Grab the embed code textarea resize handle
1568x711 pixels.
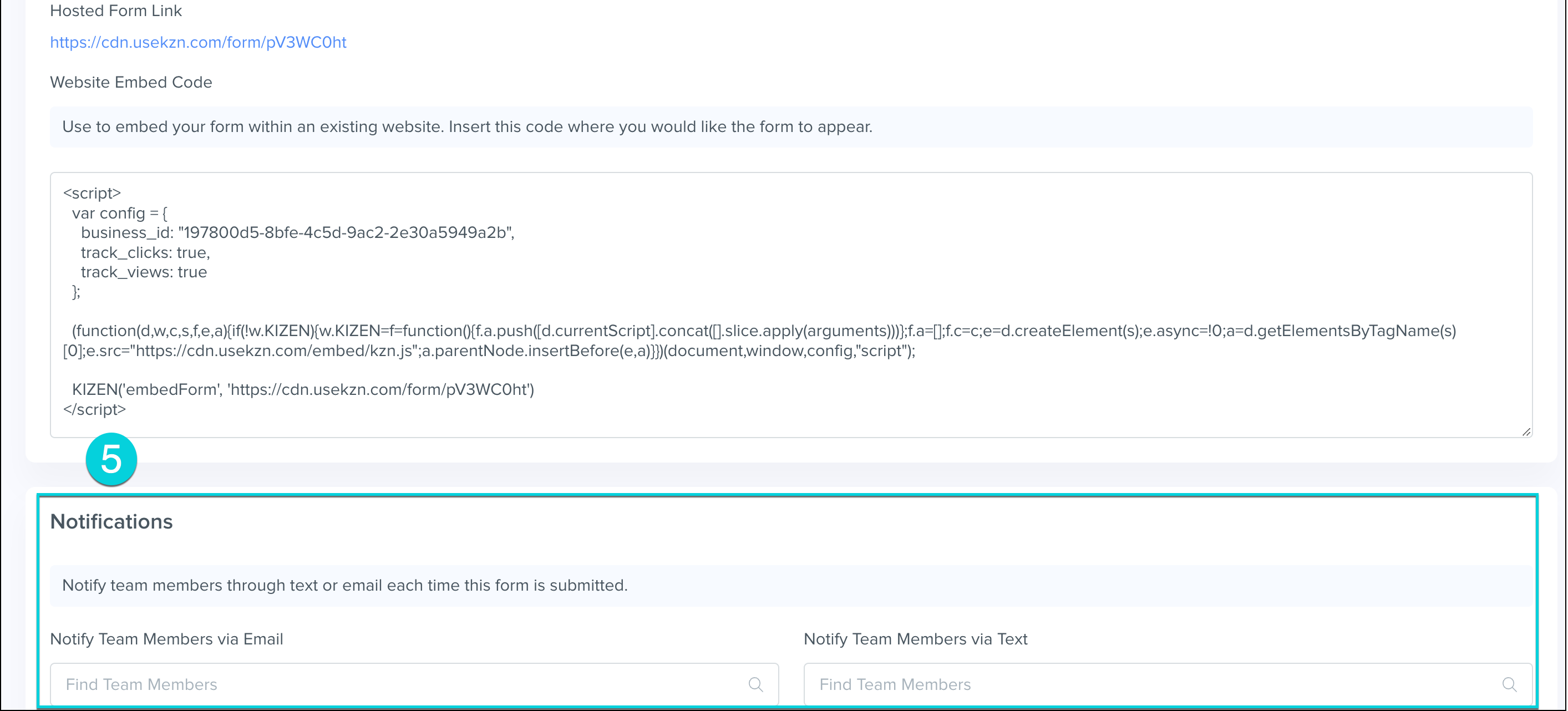pyautogui.click(x=1525, y=431)
